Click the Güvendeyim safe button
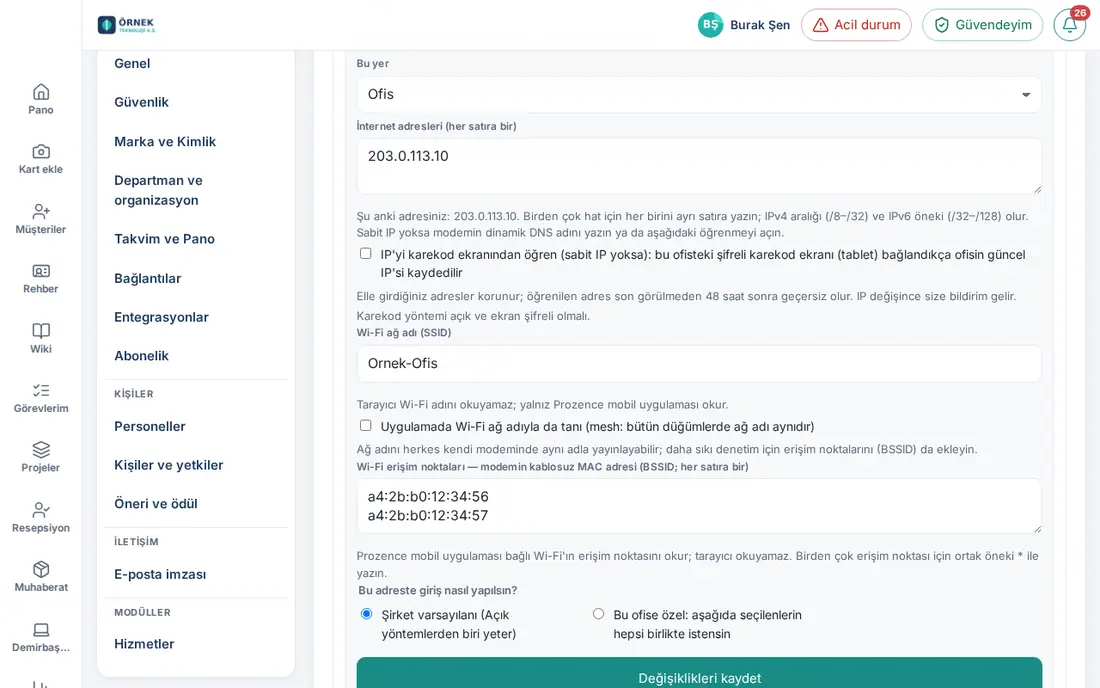 click(982, 25)
